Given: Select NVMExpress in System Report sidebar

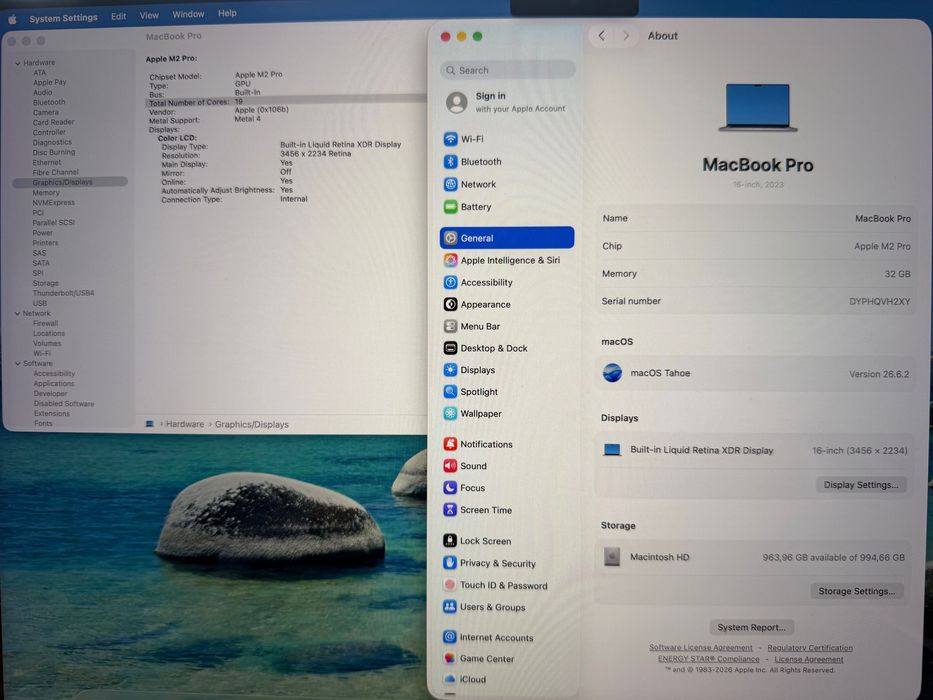Looking at the screenshot, I should [53, 203].
